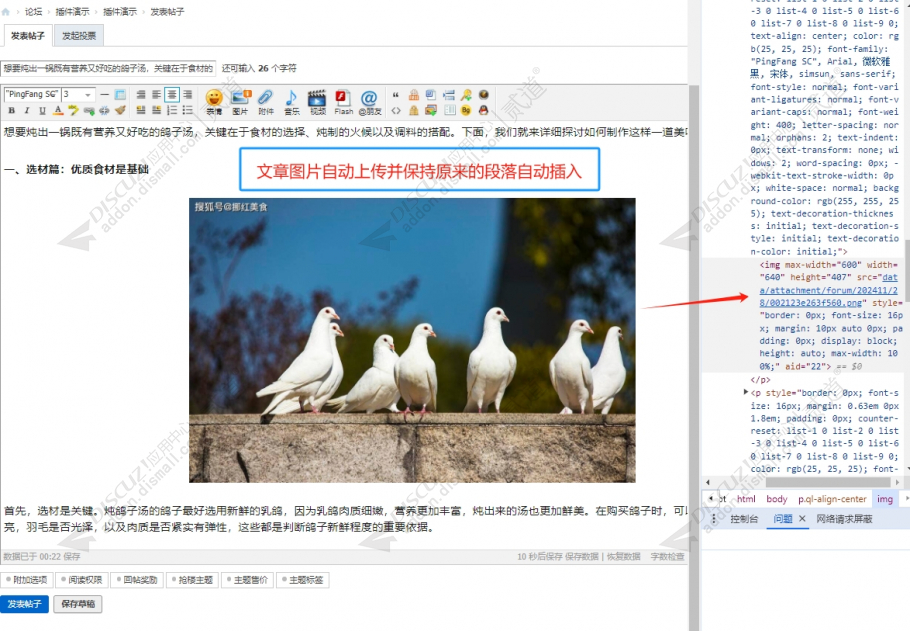Viewport: 910px width, 631px height.
Task: Toggle bold formatting in the editor
Action: click(12, 110)
